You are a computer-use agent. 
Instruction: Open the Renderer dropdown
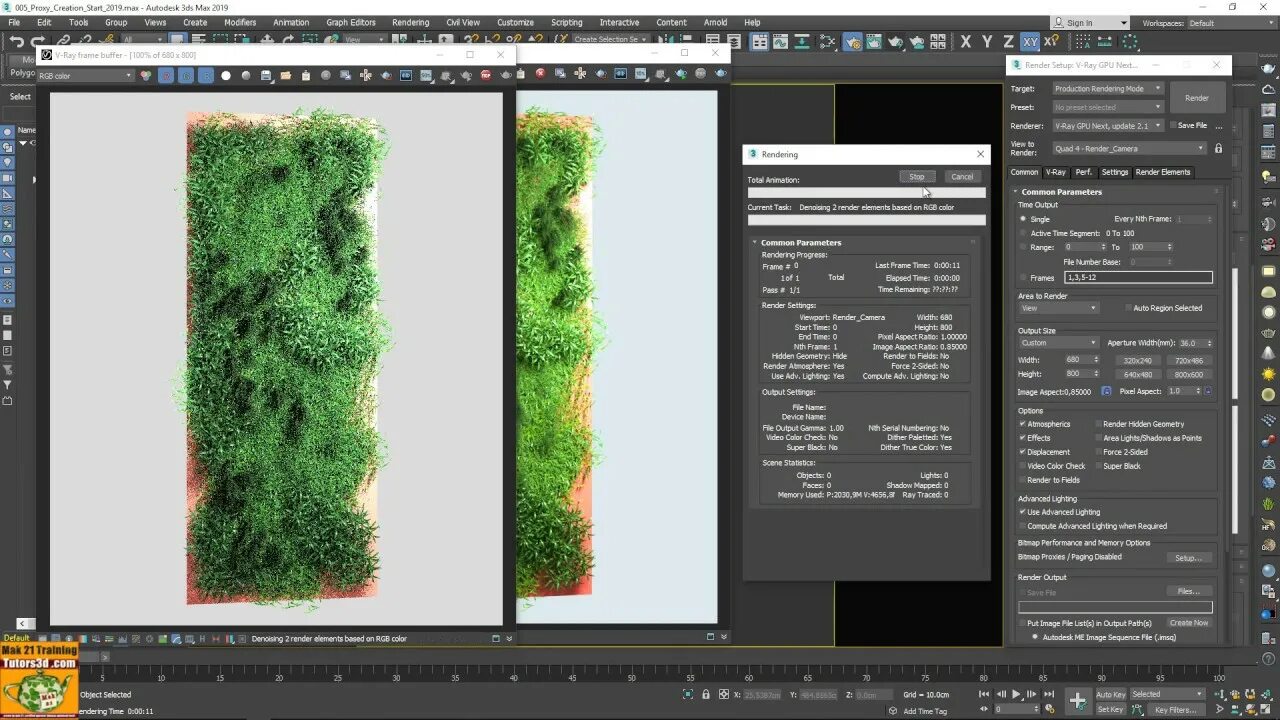coord(1108,126)
